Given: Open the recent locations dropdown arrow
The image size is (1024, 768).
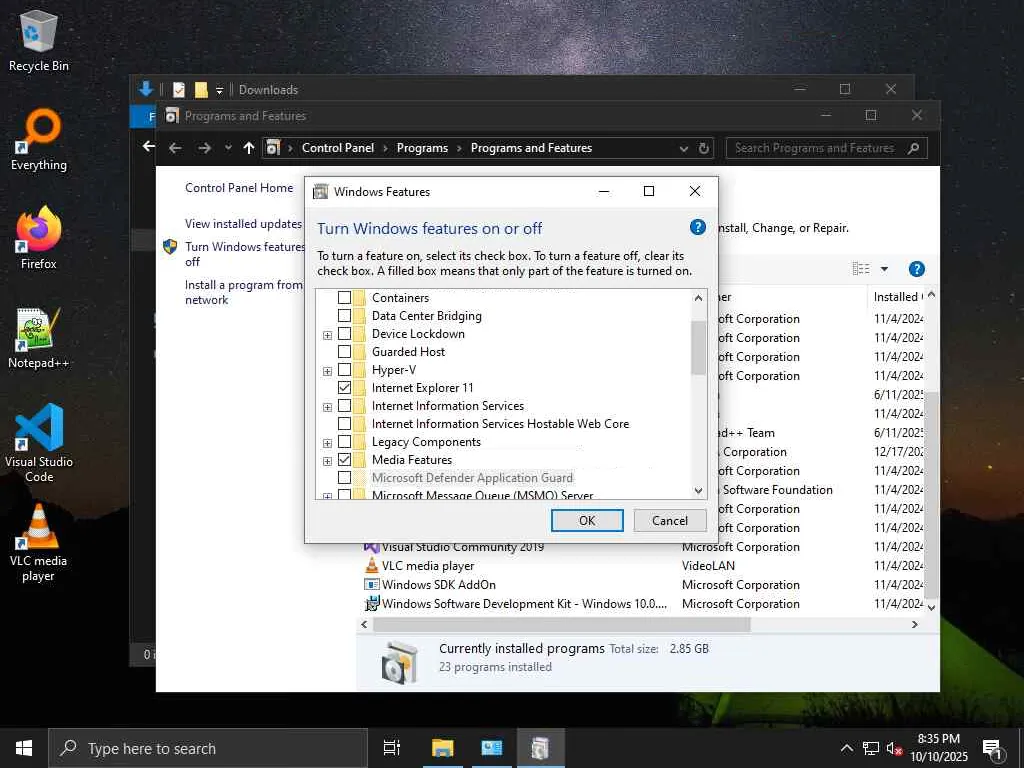Looking at the screenshot, I should [x=228, y=148].
